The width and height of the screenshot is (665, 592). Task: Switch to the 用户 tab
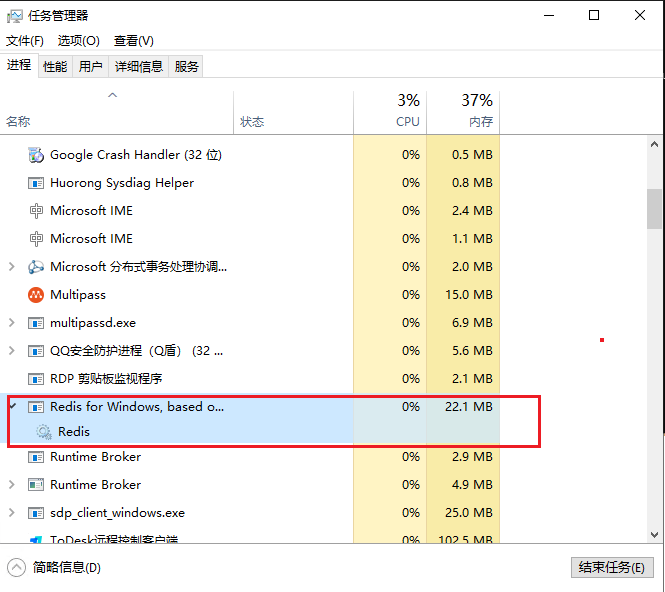pyautogui.click(x=90, y=67)
